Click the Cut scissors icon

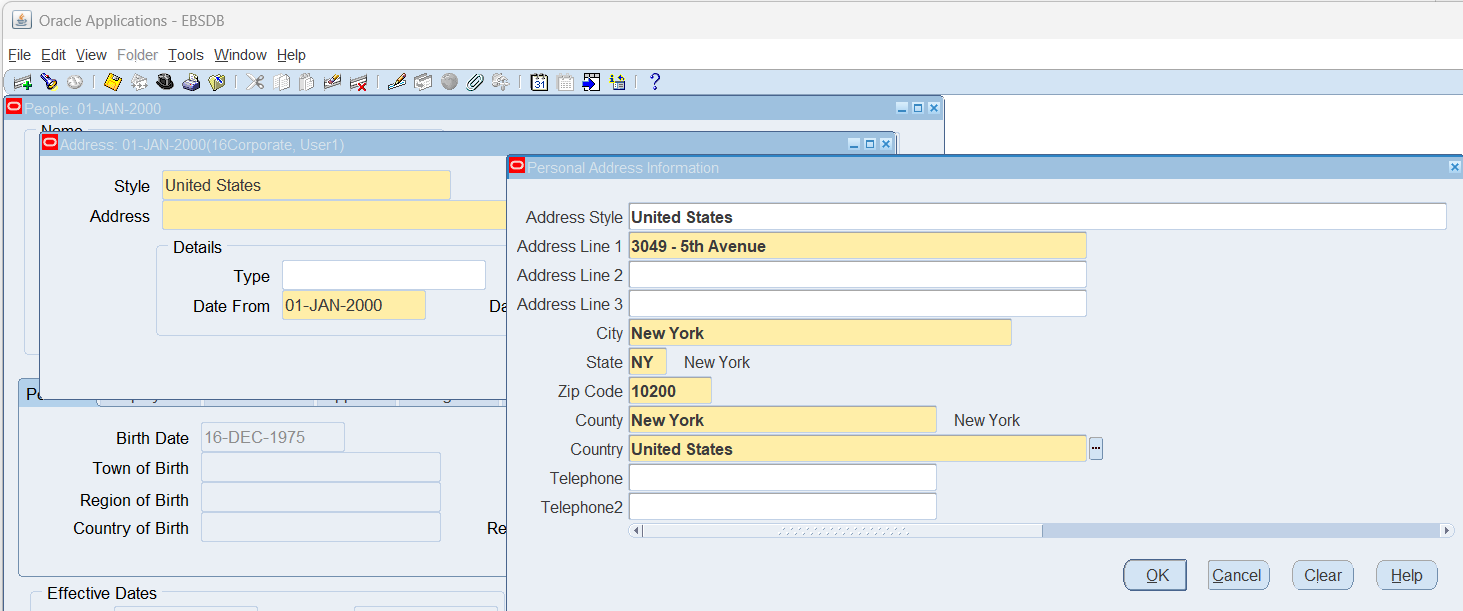(x=256, y=83)
